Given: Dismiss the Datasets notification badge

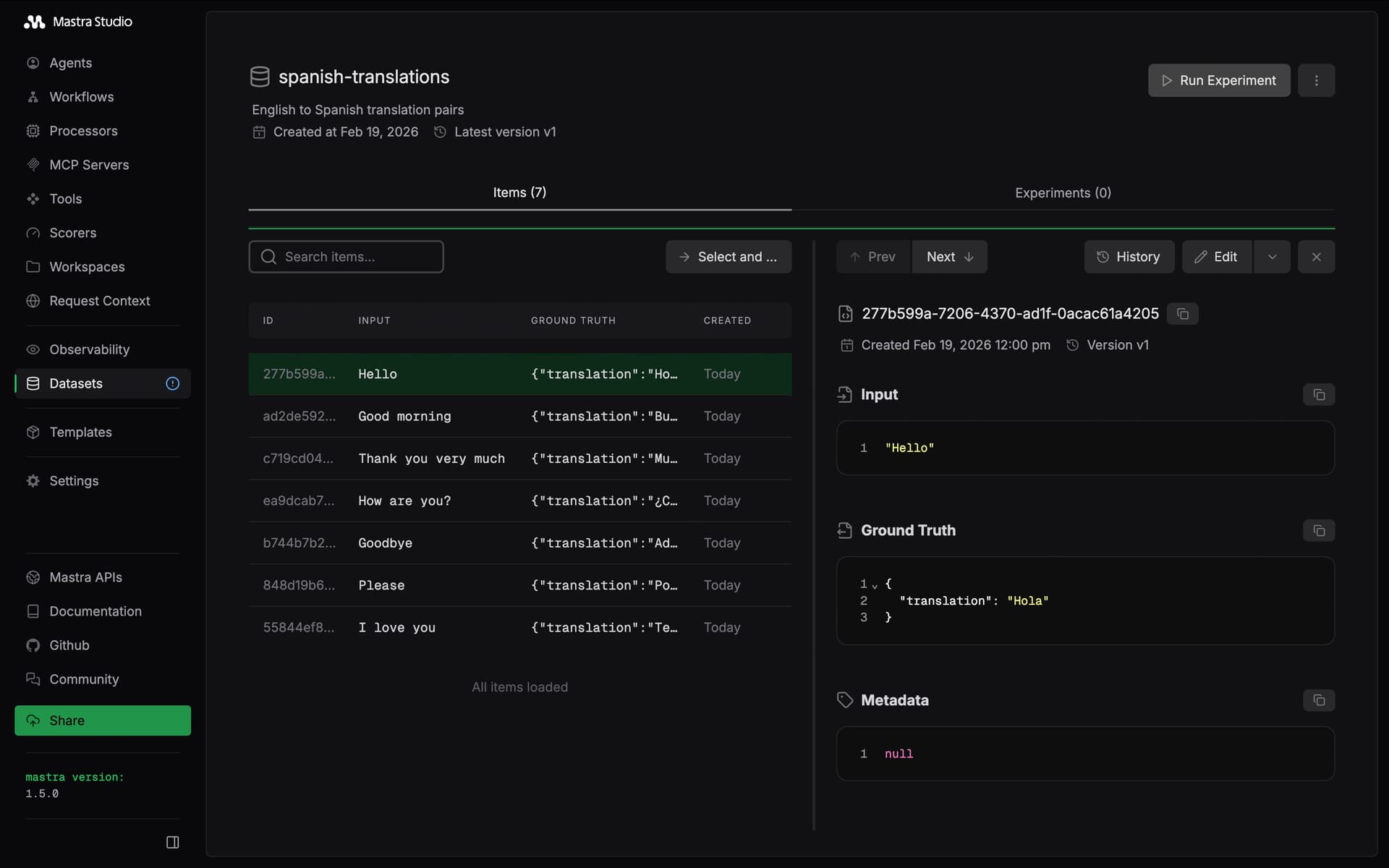Looking at the screenshot, I should 172,383.
